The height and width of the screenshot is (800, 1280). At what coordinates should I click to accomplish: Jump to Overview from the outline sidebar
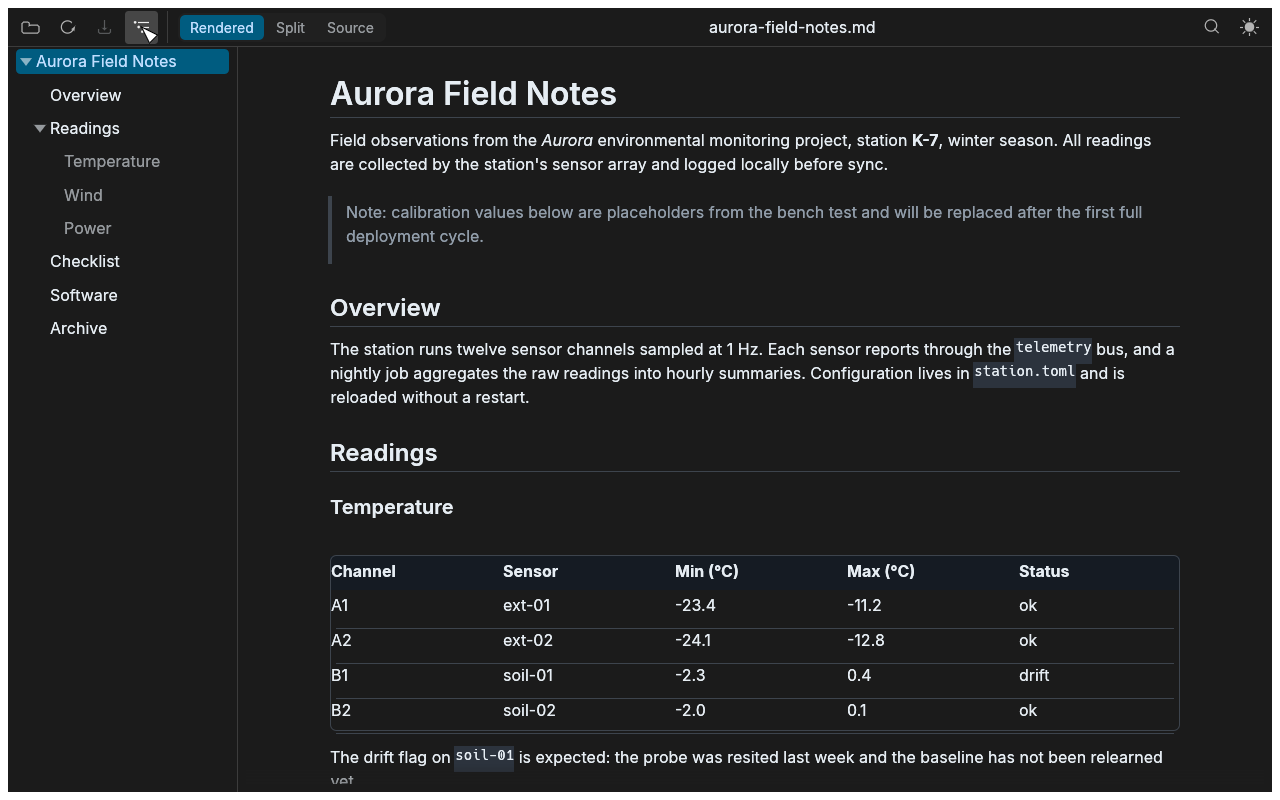(x=86, y=95)
